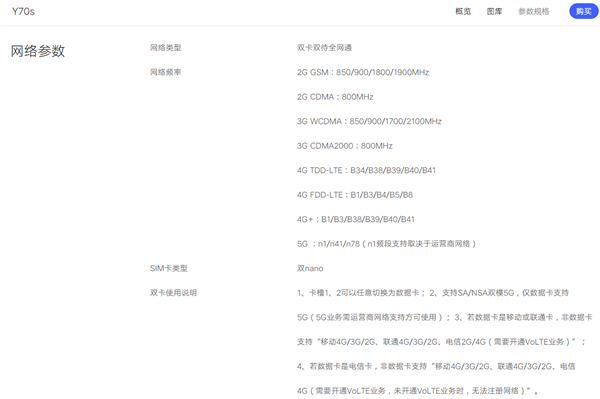Image resolution: width=600 pixels, height=399 pixels.
Task: Click the 网络参数 section heading
Action: point(38,51)
